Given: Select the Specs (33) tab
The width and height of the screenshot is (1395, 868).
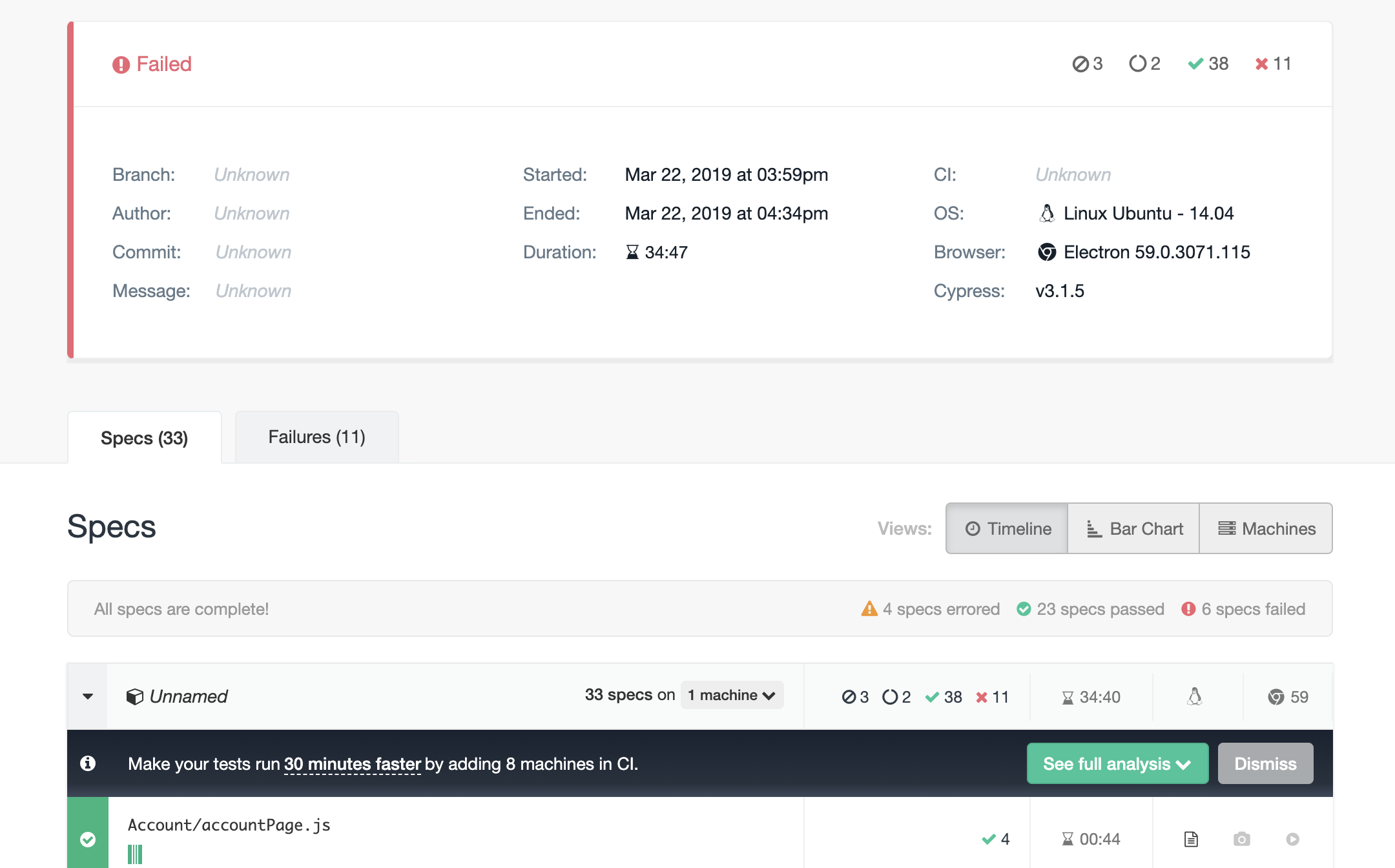Looking at the screenshot, I should coord(144,438).
